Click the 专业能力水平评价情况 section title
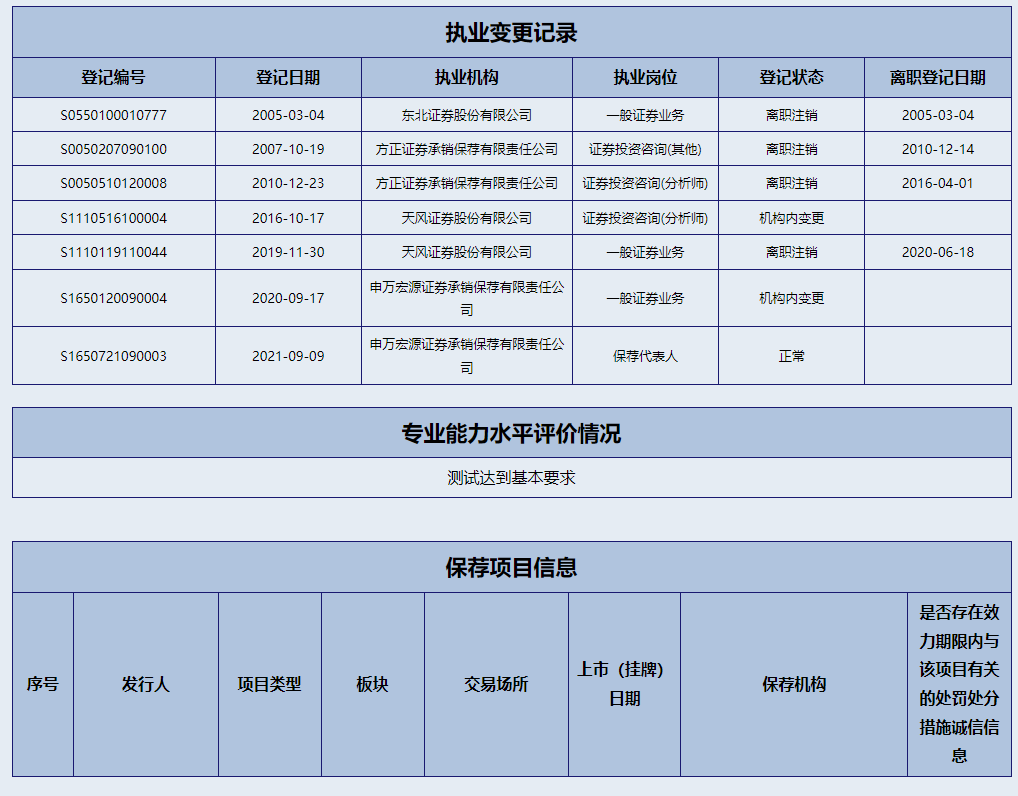The image size is (1018, 796). click(512, 433)
